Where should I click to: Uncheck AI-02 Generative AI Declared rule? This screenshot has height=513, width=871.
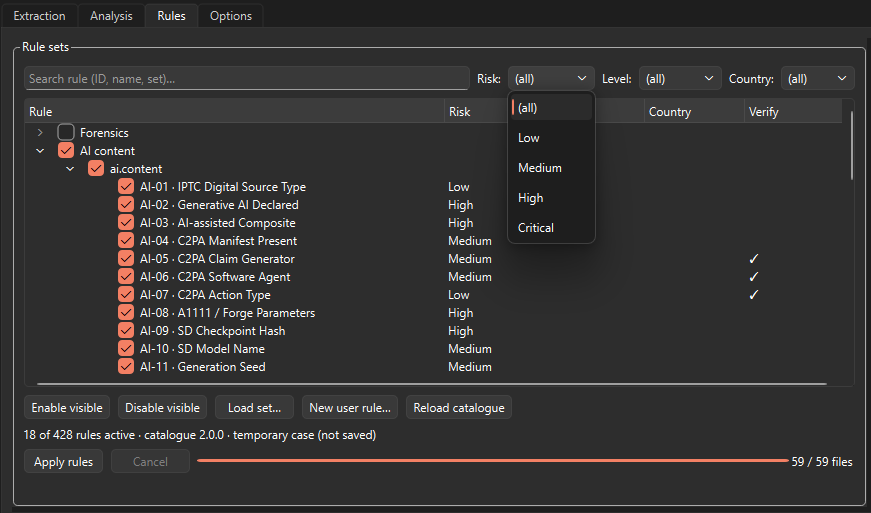point(126,205)
